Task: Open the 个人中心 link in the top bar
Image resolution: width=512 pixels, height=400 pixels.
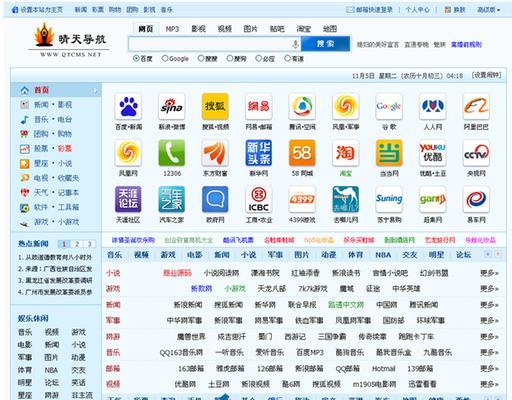Action: click(x=417, y=10)
